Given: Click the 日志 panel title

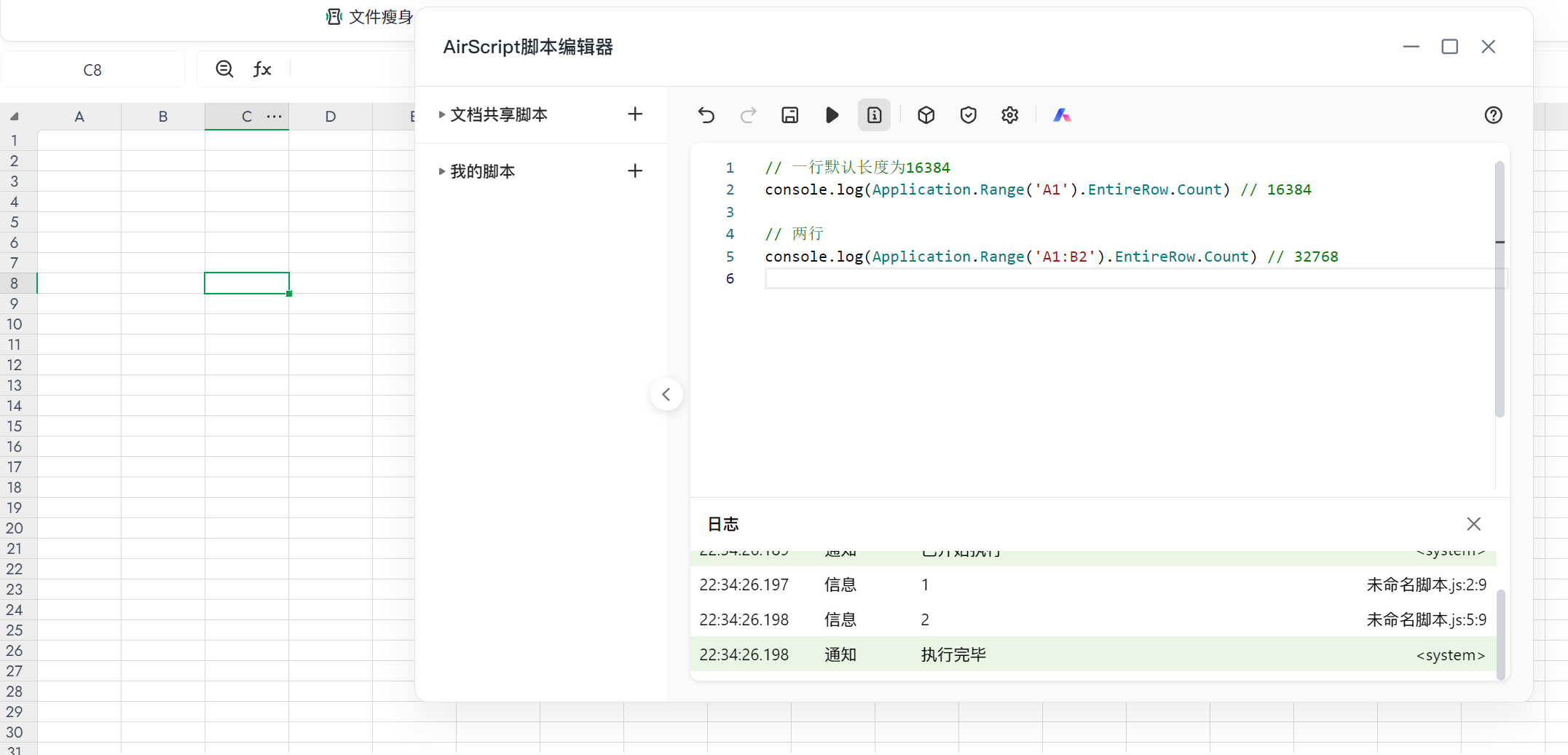Looking at the screenshot, I should tap(723, 524).
